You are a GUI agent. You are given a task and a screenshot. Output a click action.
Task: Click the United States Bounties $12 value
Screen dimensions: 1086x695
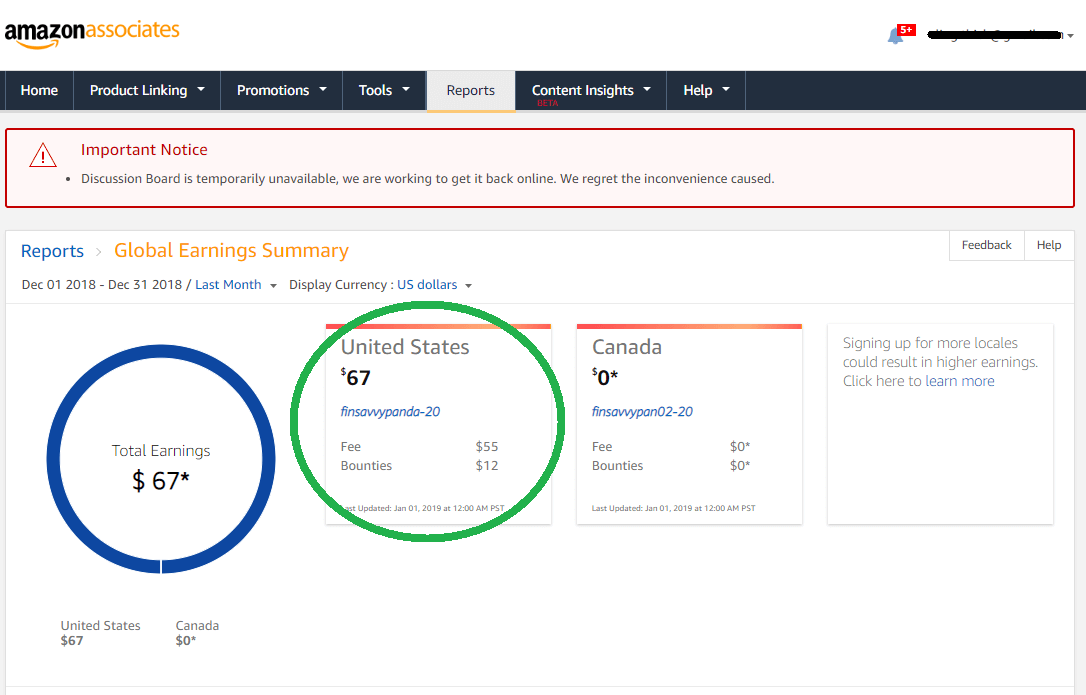point(487,466)
